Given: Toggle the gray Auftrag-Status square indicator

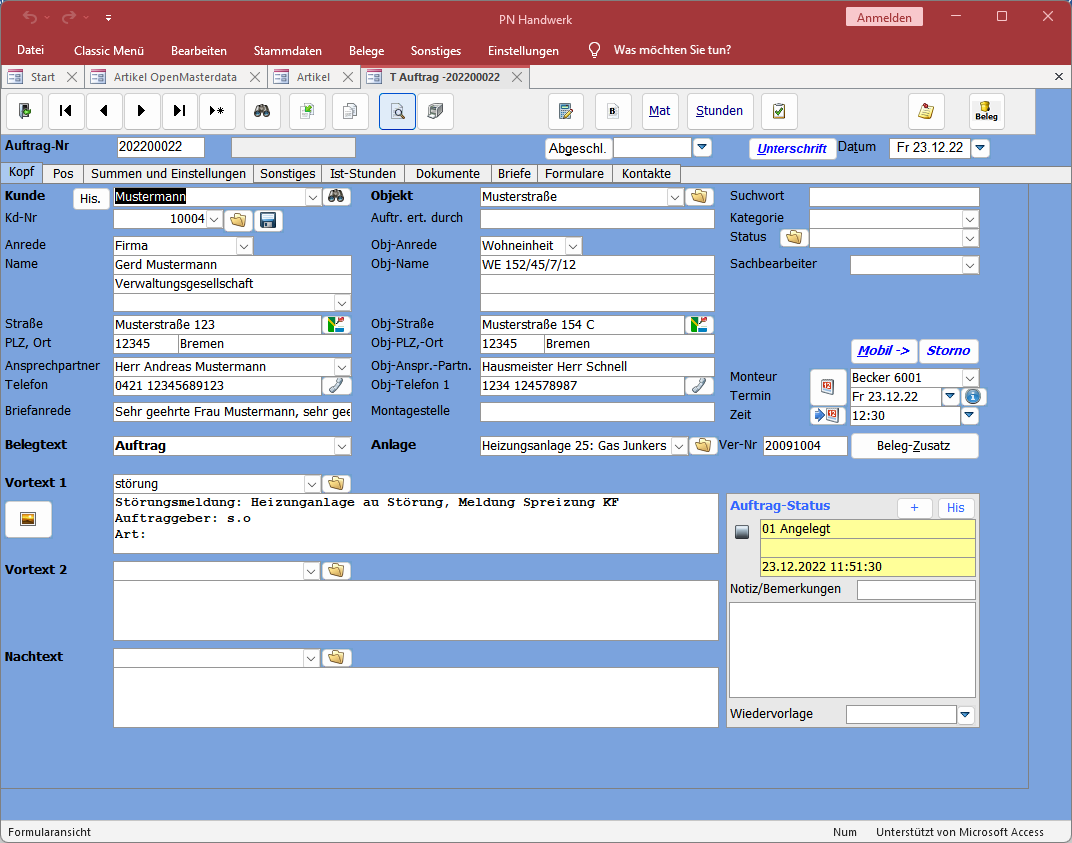Looking at the screenshot, I should 742,533.
